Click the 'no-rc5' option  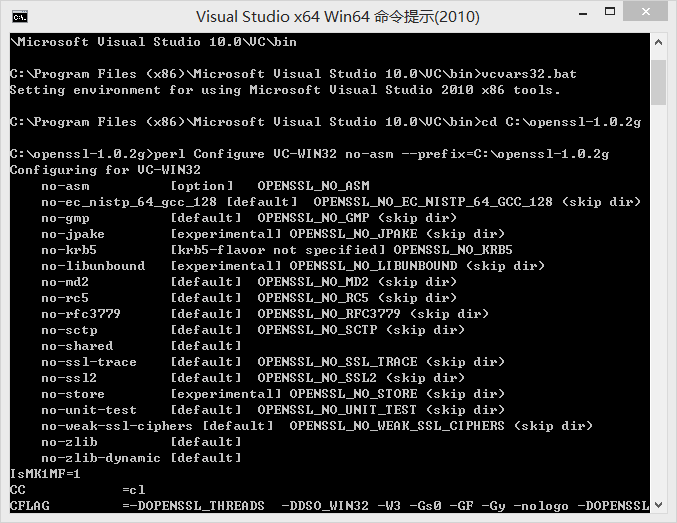(65, 298)
